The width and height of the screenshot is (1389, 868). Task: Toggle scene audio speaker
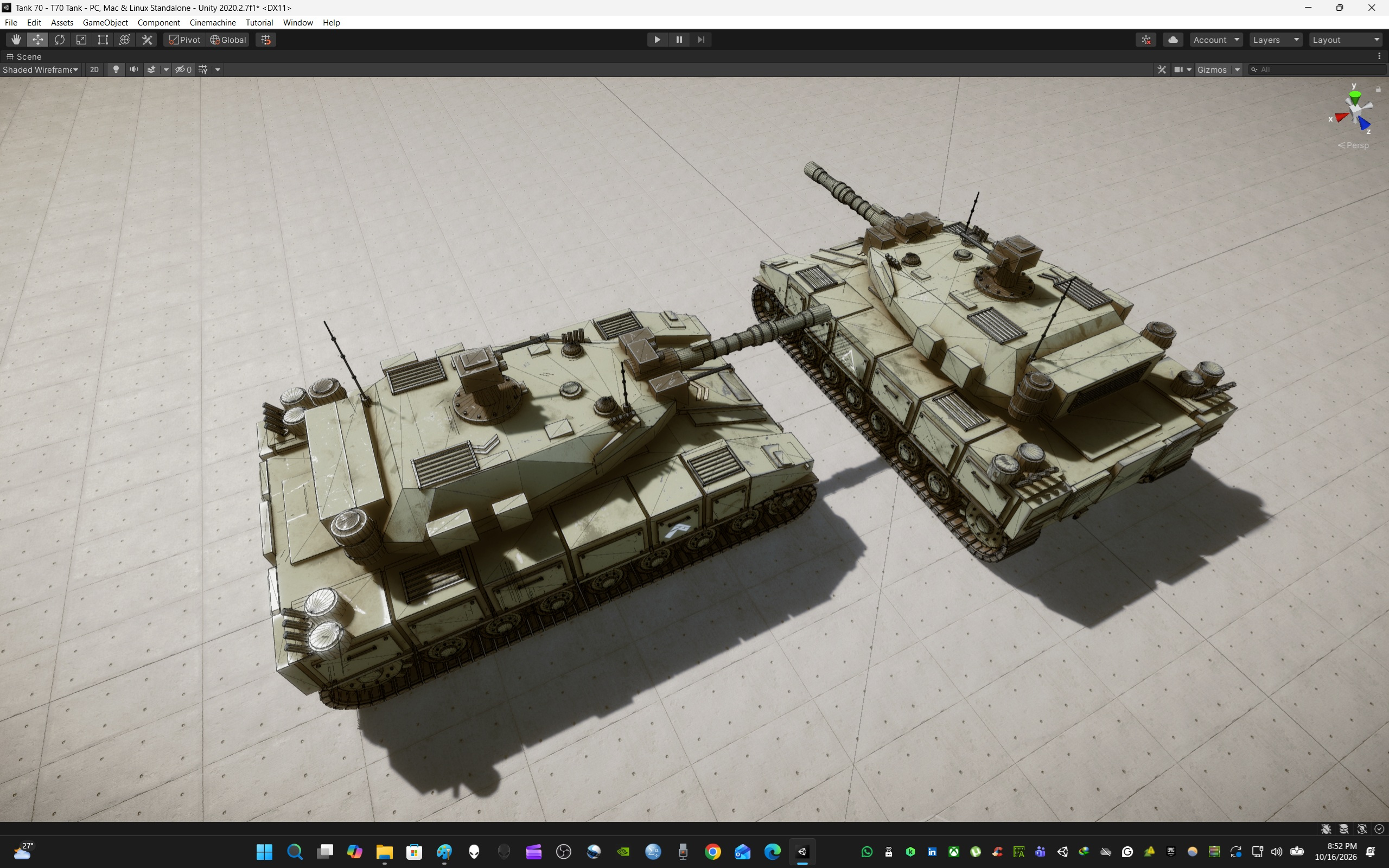click(133, 69)
